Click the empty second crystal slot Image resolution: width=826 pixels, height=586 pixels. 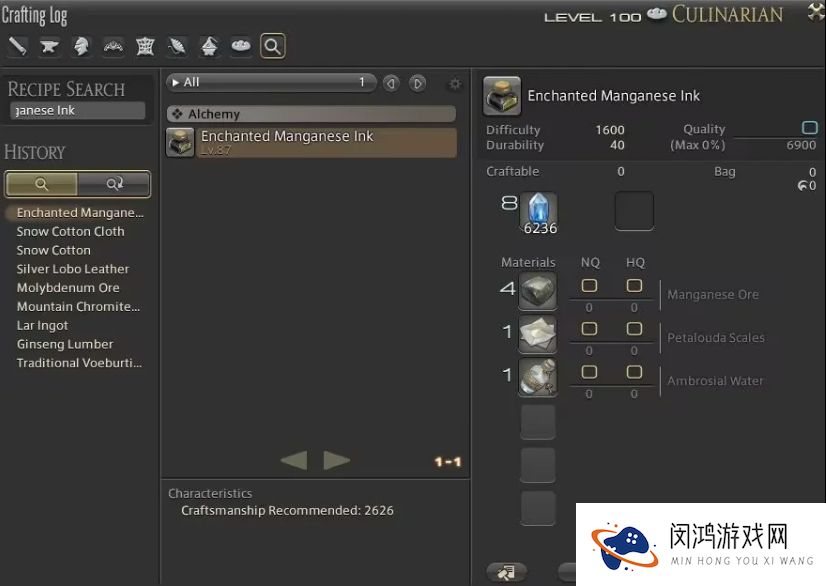[634, 211]
